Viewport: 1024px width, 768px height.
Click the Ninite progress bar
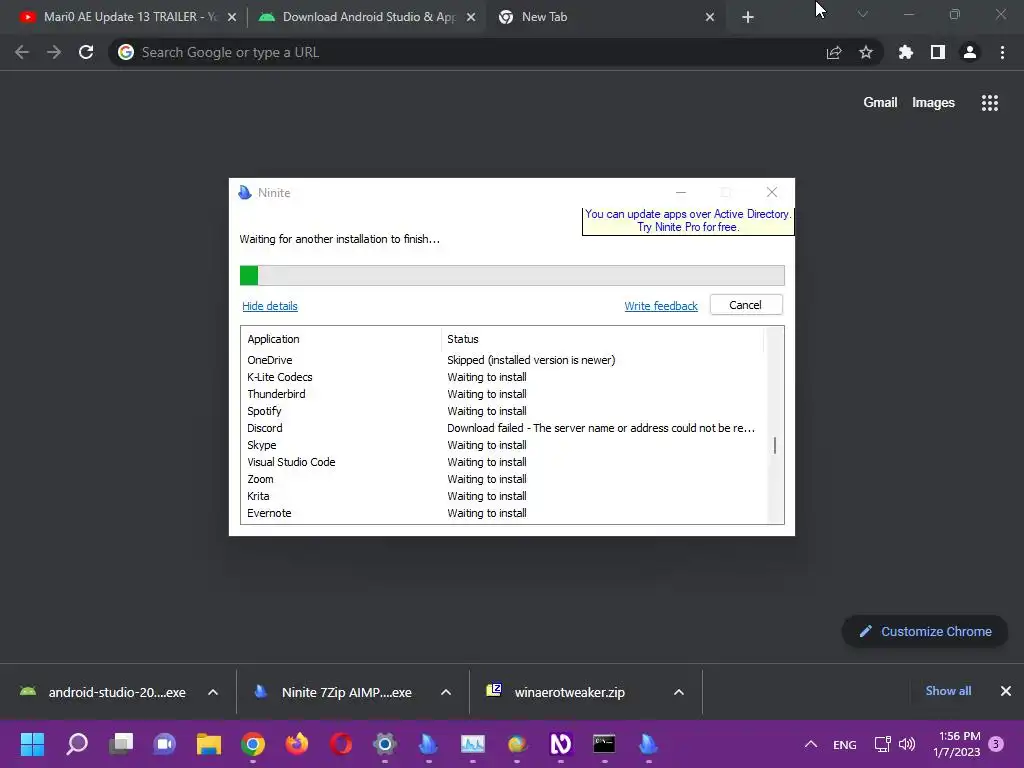click(x=512, y=275)
